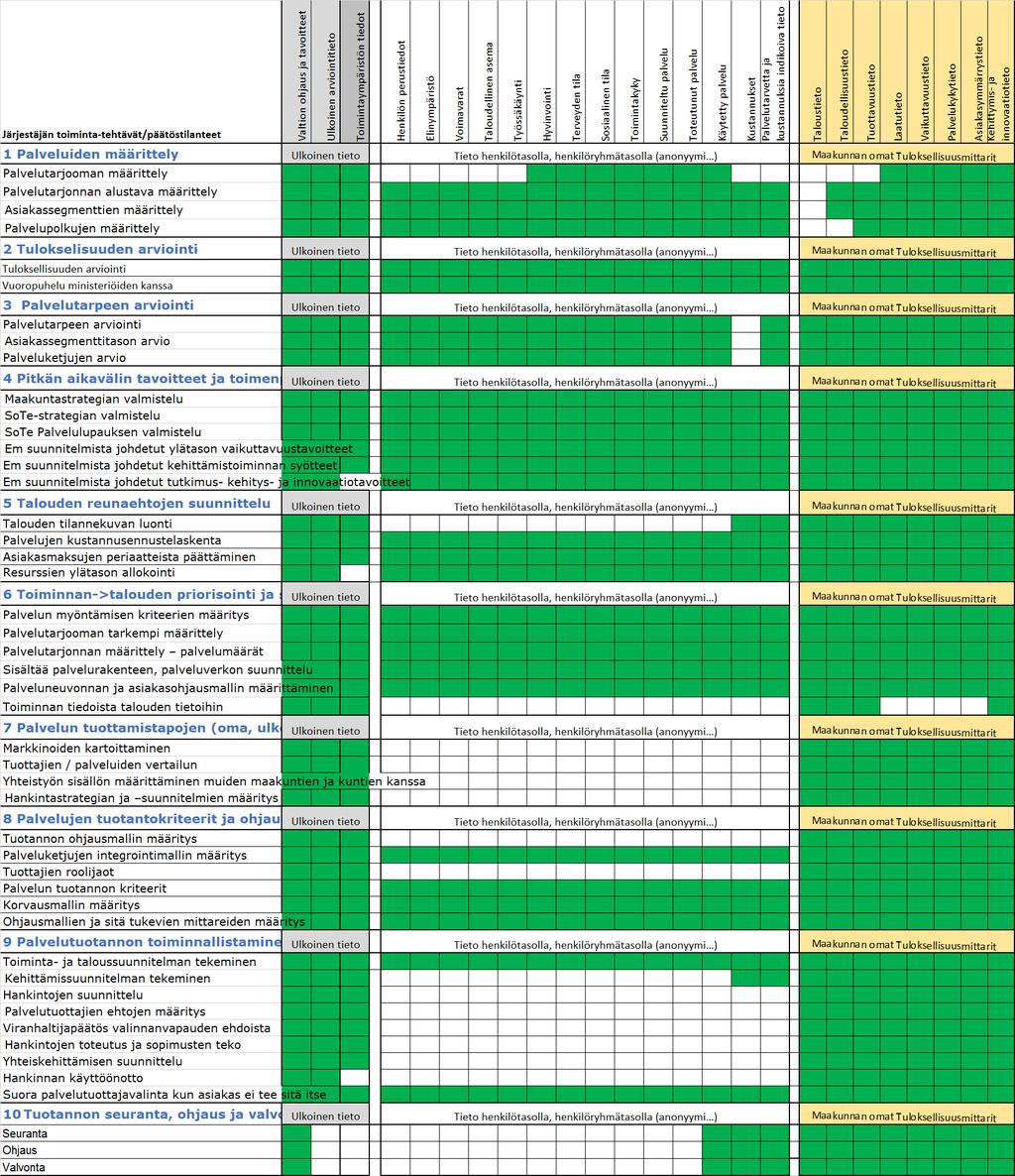
Task: Click the "SoTe-strategian valmistelu" row label
Action: [82, 415]
